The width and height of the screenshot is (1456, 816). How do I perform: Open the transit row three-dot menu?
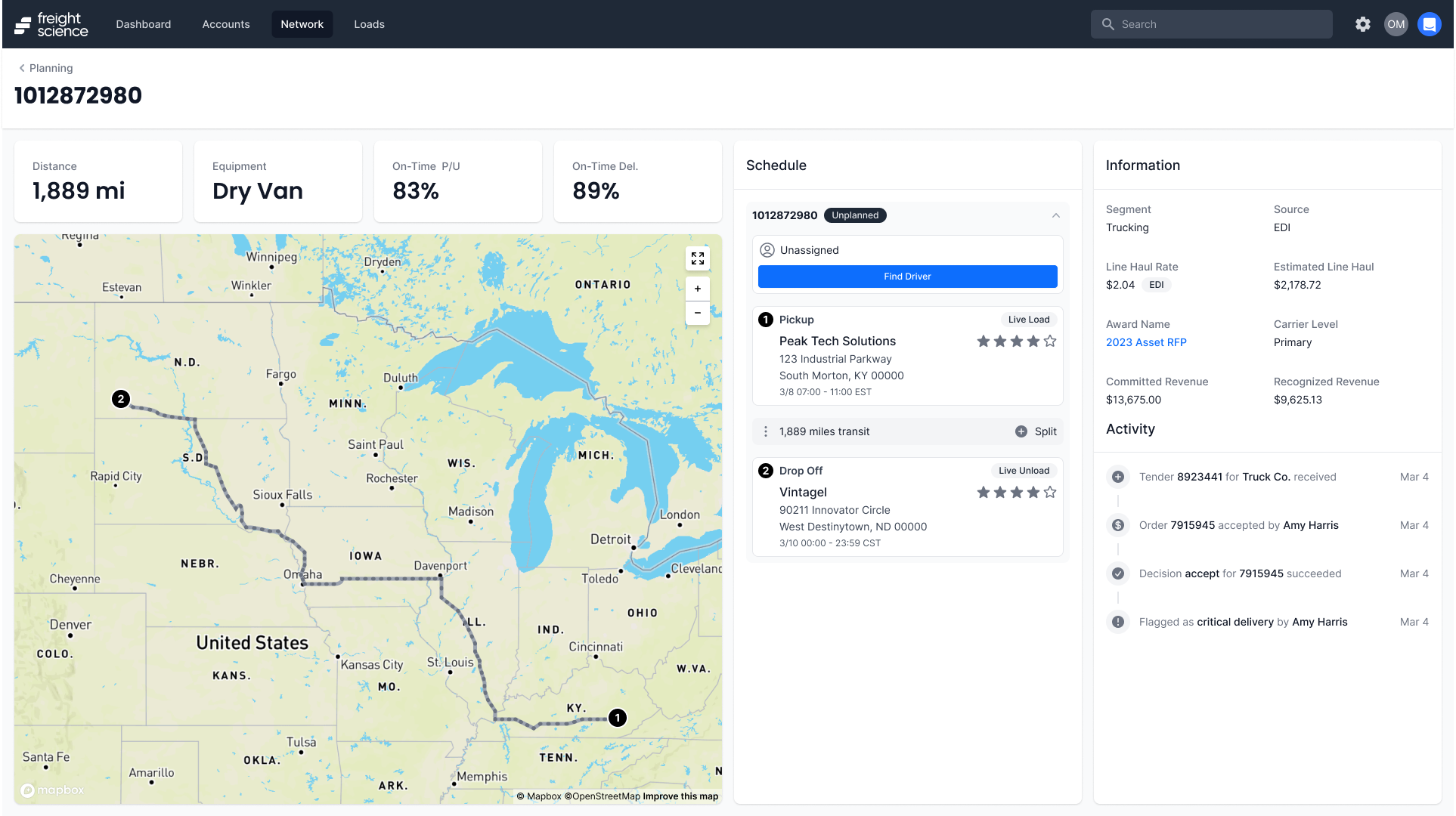point(766,431)
